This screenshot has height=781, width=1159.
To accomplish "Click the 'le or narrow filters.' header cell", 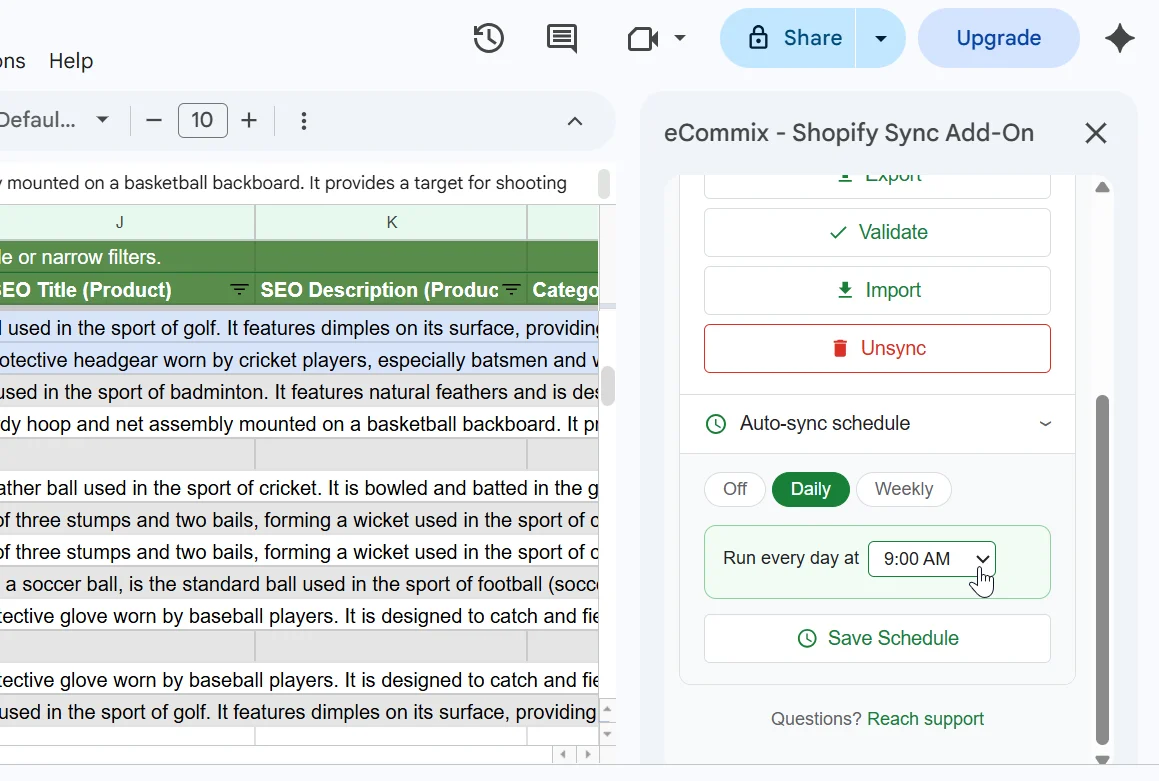I will 127,257.
